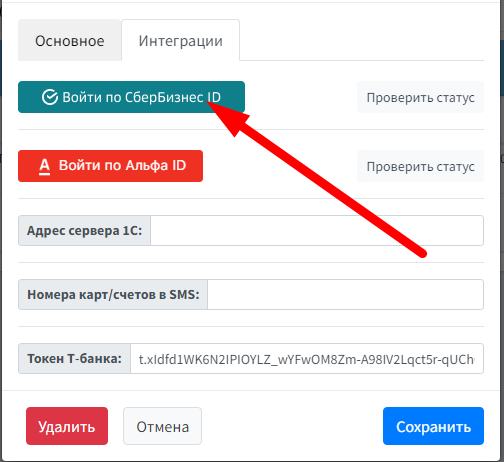Click the Sber checkmark logo icon
Screen dimensions: 504x462
coord(50,97)
